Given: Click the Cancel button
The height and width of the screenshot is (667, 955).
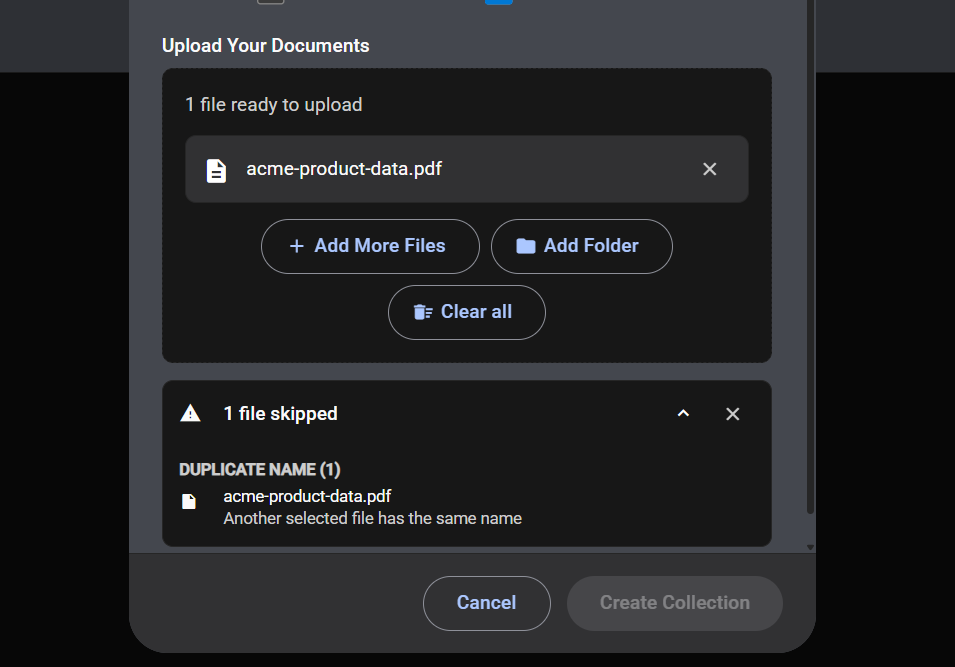Looking at the screenshot, I should [487, 603].
